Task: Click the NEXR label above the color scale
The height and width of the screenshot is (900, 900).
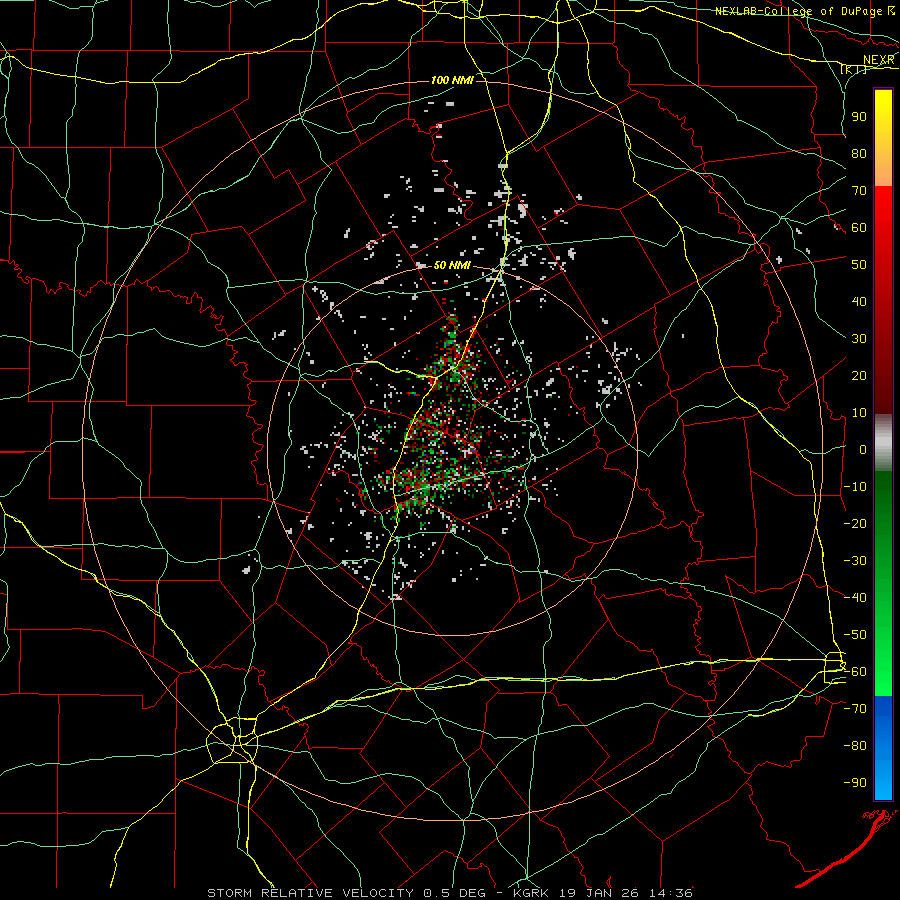Action: click(x=879, y=60)
